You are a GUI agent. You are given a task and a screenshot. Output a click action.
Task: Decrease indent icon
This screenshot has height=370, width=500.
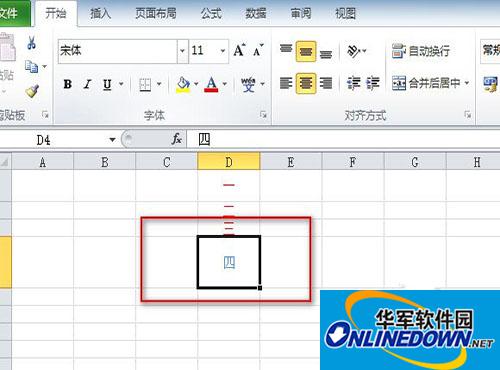pyautogui.click(x=353, y=83)
